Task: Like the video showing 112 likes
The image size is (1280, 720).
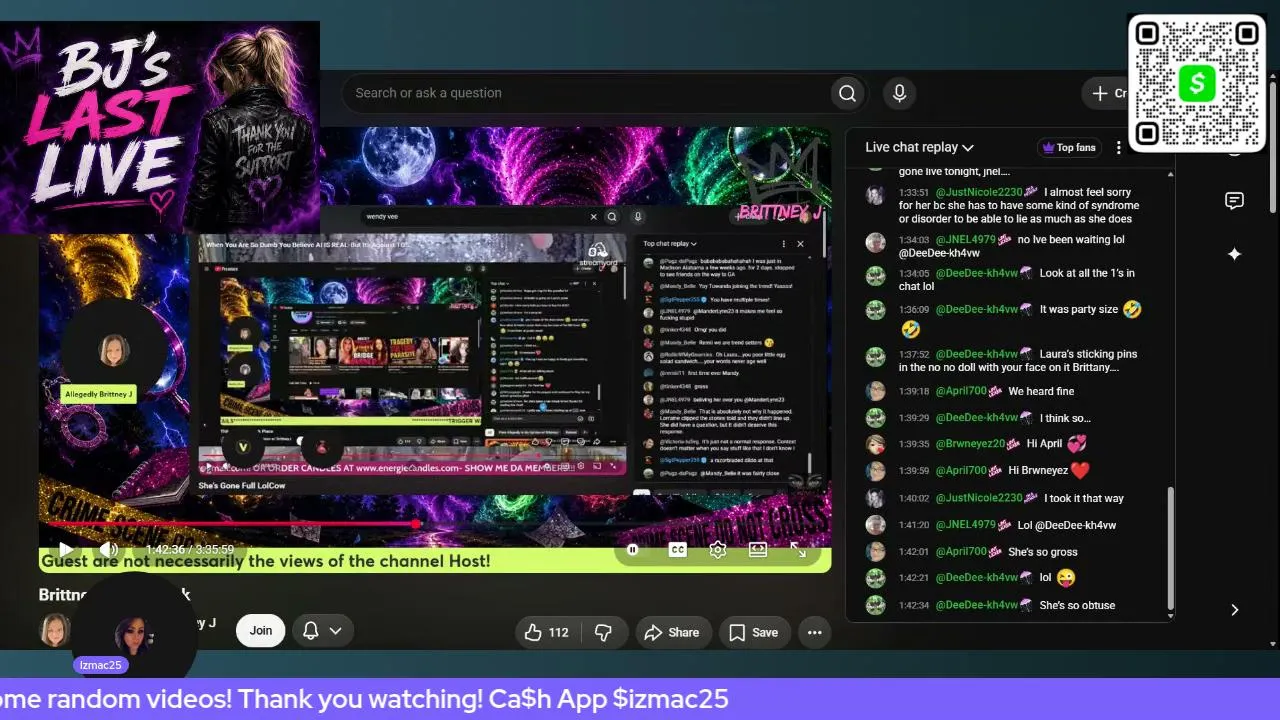Action: click(546, 632)
